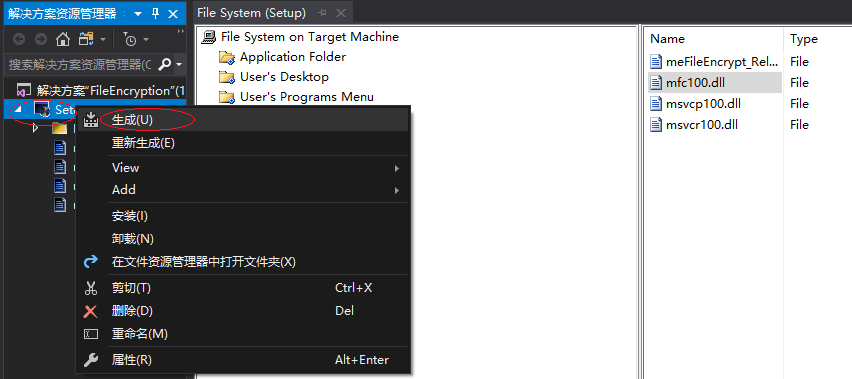Toggle the pin on File System (Setup) tab
Screen dimensions: 852x379
pyautogui.click(x=322, y=13)
